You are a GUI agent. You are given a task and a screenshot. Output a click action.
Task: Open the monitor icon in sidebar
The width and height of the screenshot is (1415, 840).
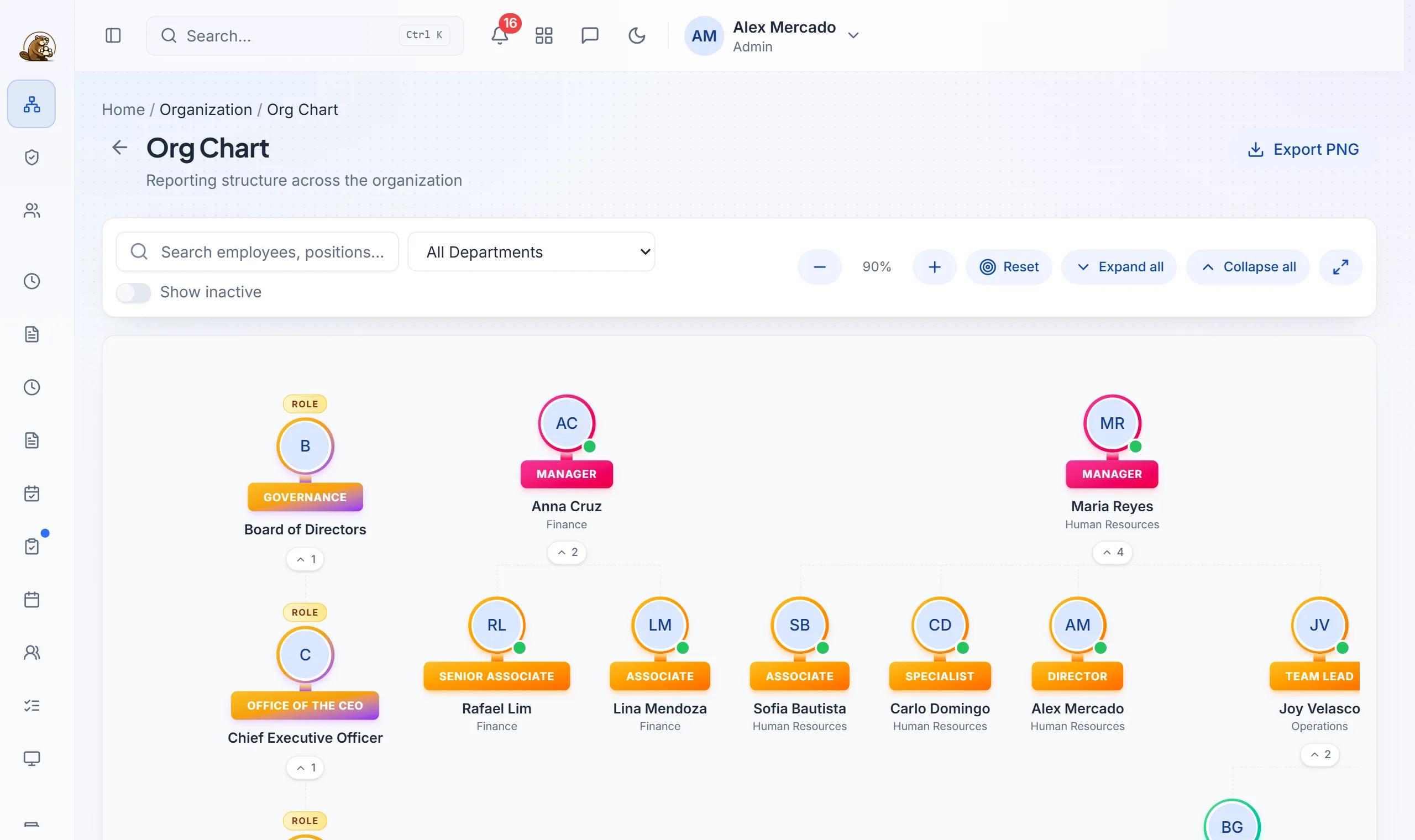pyautogui.click(x=32, y=759)
